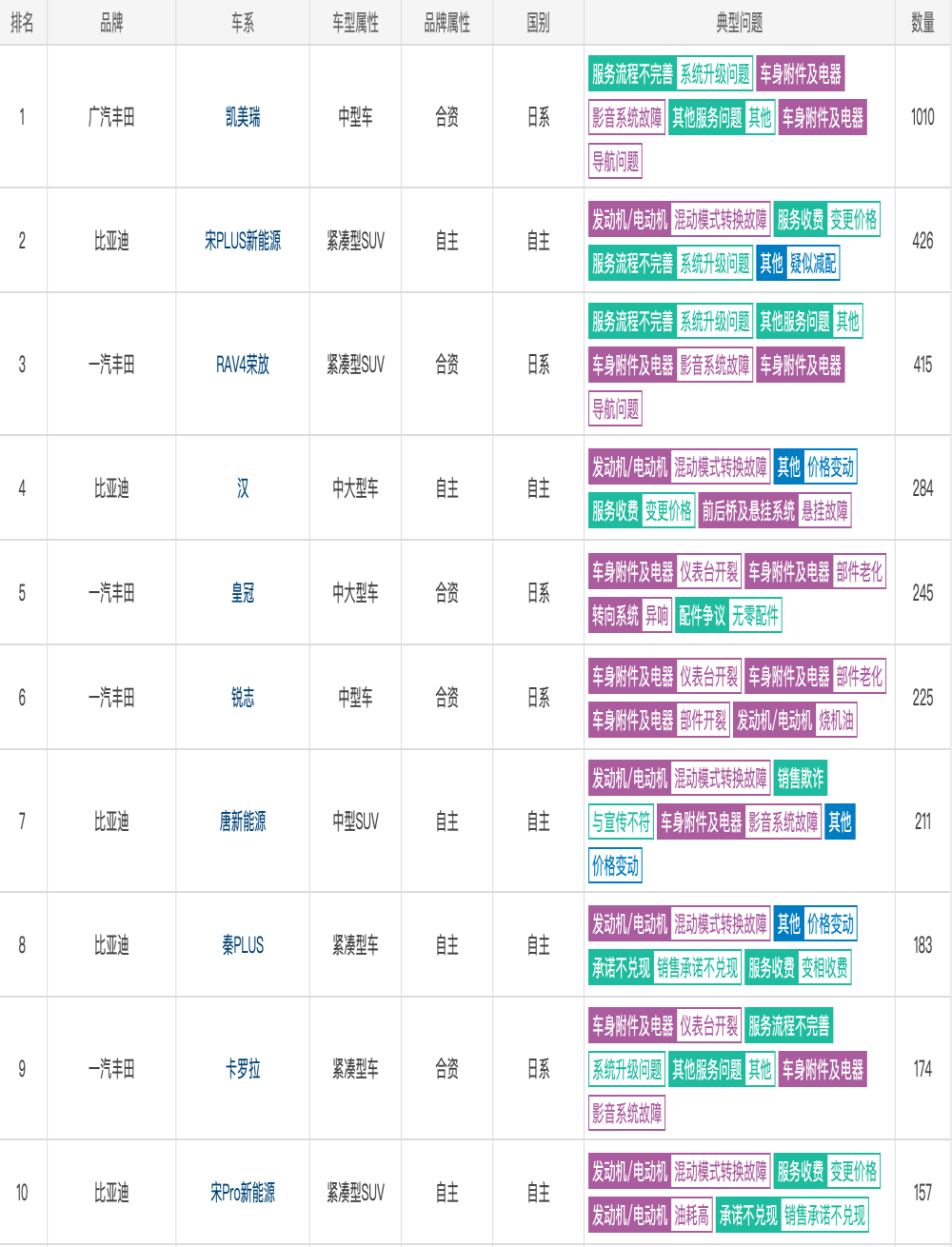Click the RAV4荣放 model link

(x=243, y=365)
